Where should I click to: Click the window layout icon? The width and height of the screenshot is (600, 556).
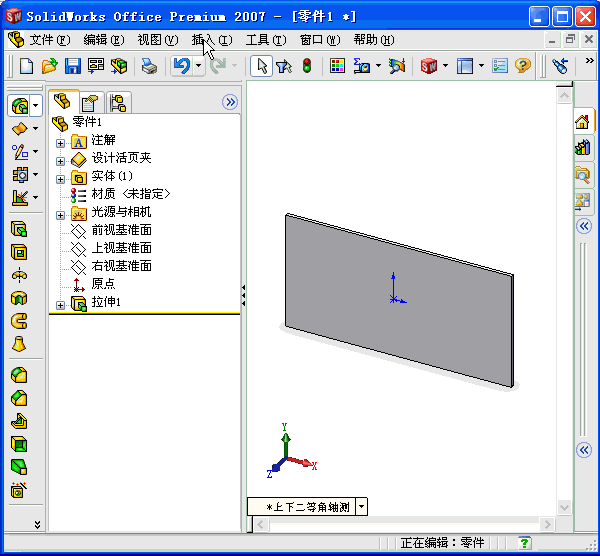pyautogui.click(x=465, y=66)
